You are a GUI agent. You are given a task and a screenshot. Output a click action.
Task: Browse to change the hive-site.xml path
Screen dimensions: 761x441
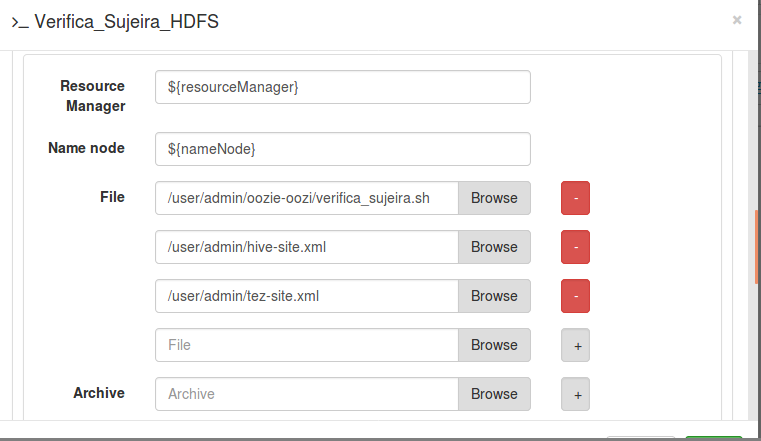(x=494, y=247)
